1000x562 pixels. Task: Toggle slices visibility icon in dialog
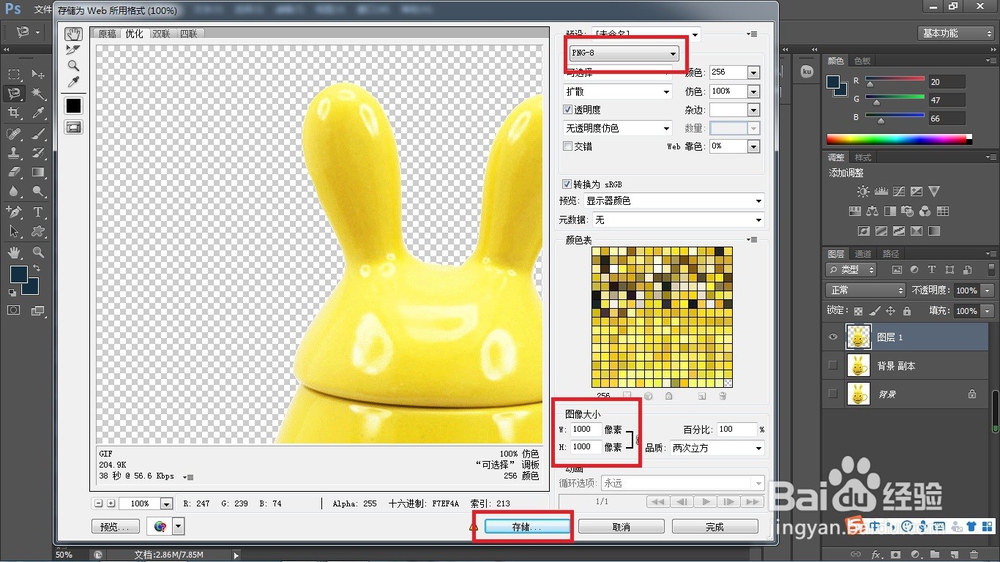click(x=73, y=128)
